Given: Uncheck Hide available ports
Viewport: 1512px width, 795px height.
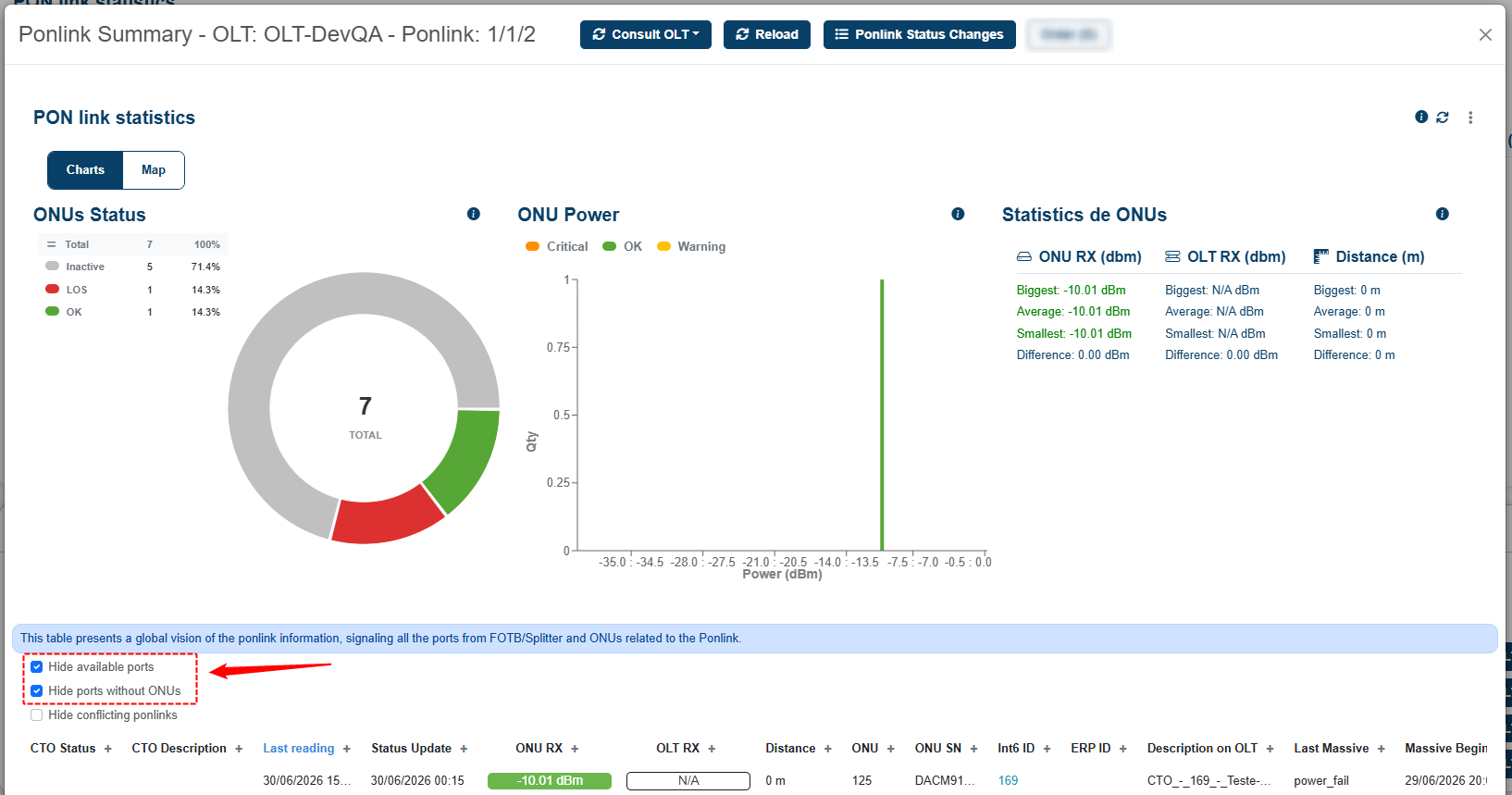Looking at the screenshot, I should [37, 666].
